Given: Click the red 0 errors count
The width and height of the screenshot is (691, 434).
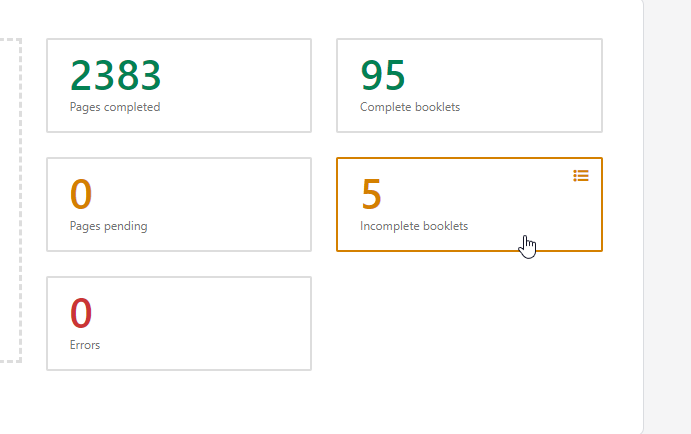Looking at the screenshot, I should coord(81,313).
